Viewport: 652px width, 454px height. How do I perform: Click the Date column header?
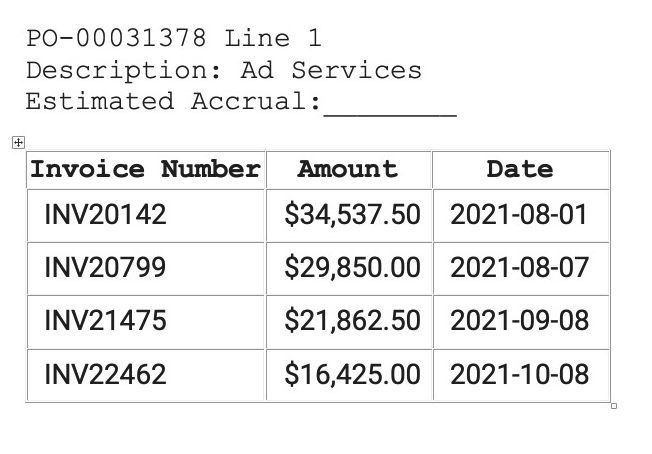click(521, 170)
